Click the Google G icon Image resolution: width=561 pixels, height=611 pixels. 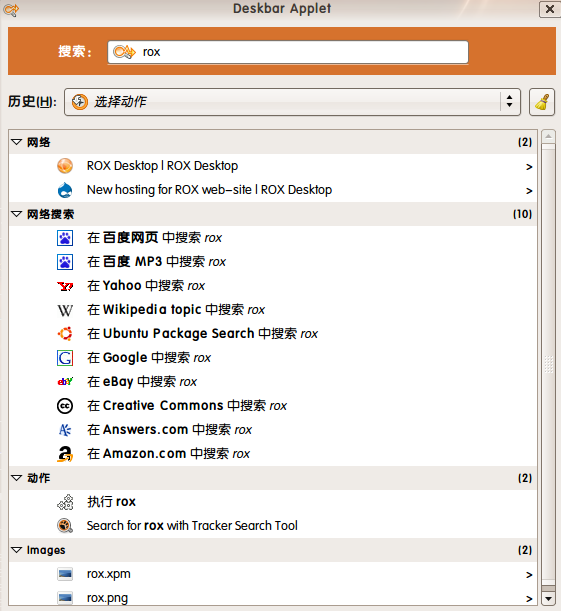click(x=65, y=358)
